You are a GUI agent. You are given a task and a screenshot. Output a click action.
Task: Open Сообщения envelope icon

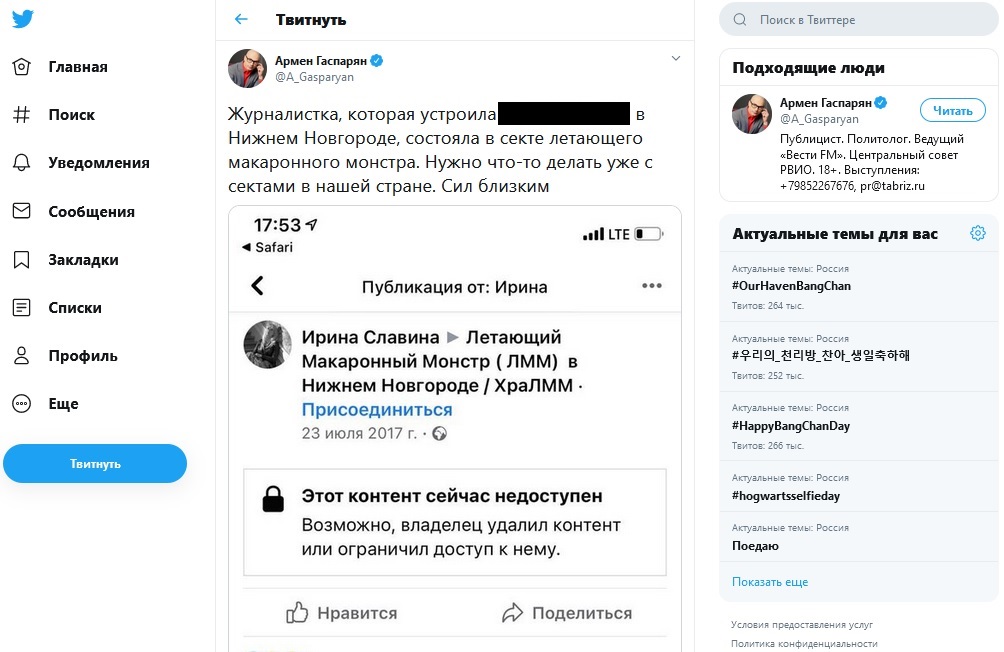(21, 211)
